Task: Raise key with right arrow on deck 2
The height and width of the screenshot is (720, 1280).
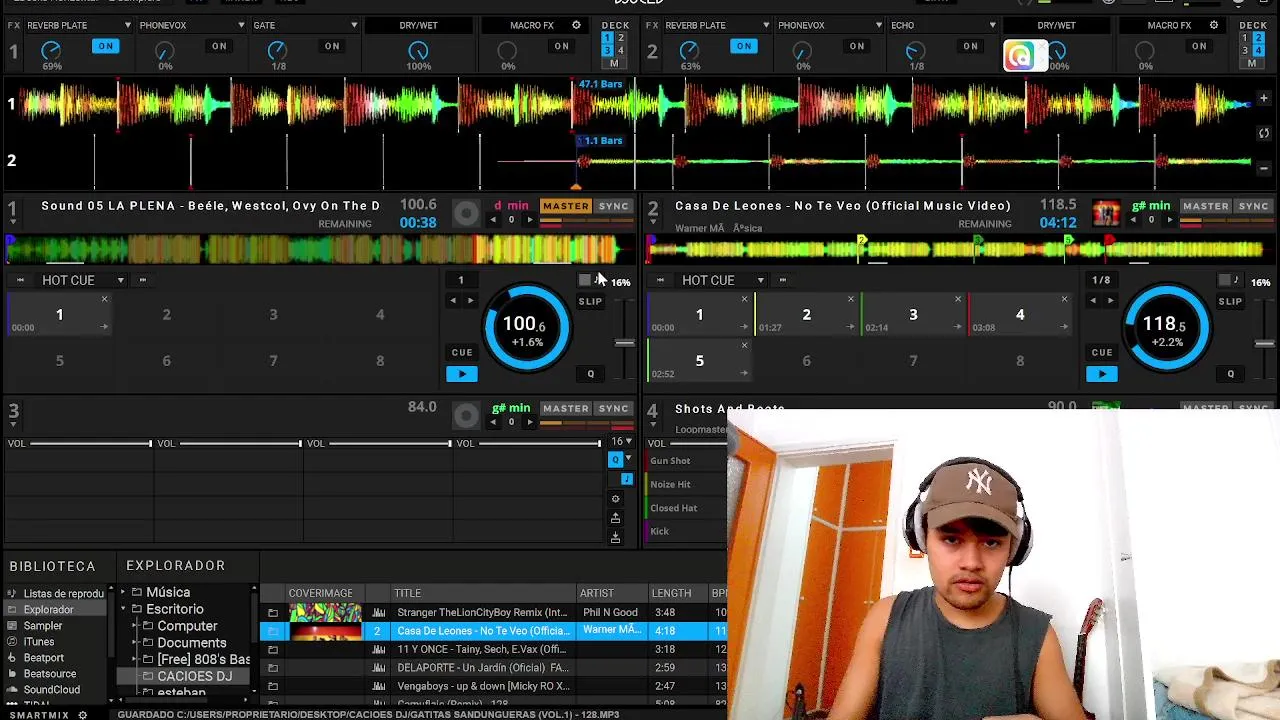Action: [1170, 220]
